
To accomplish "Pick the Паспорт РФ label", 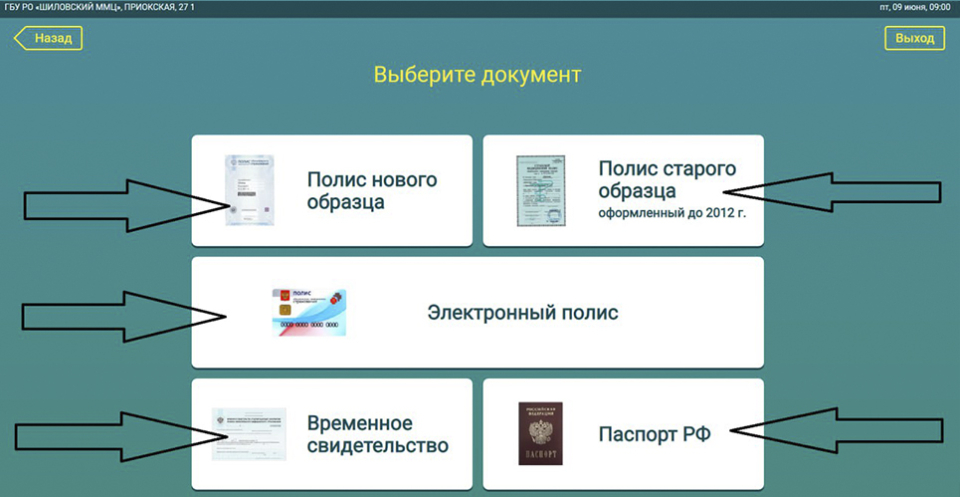I will [654, 434].
